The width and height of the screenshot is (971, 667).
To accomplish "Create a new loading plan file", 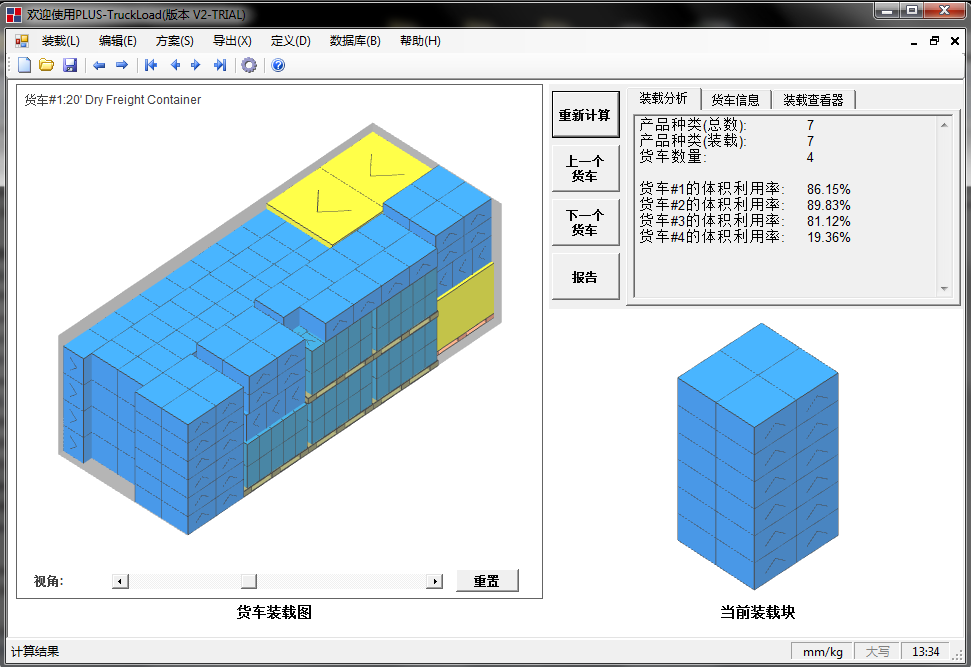I will [x=24, y=64].
